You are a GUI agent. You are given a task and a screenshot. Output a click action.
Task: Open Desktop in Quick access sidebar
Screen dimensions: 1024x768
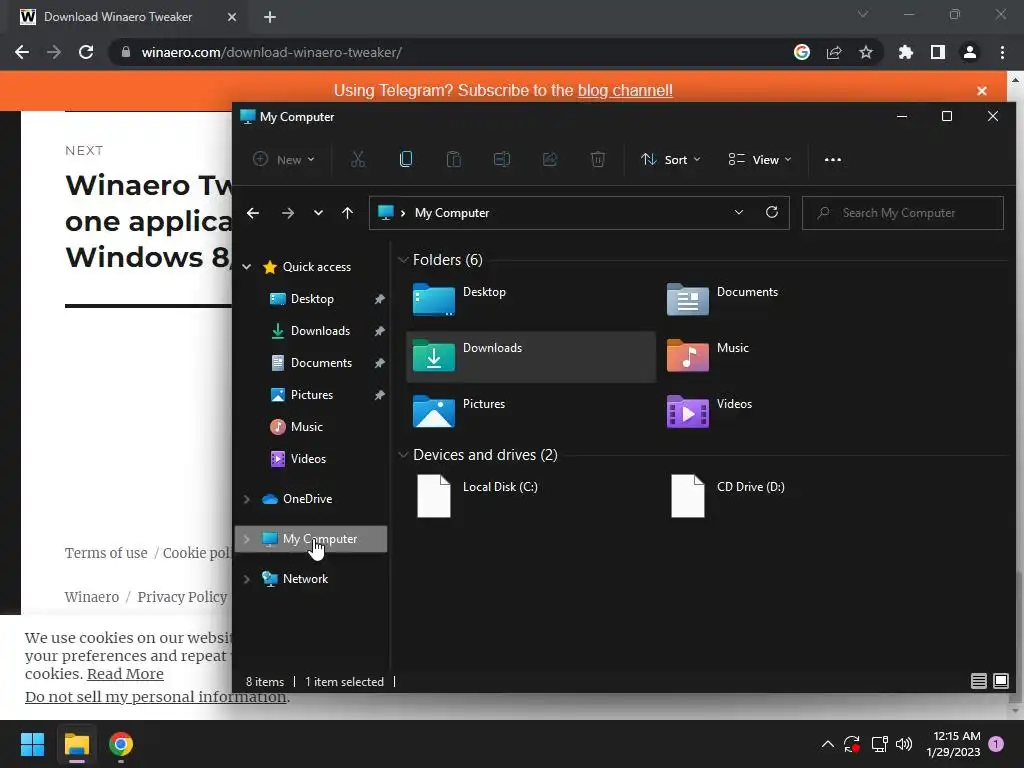[312, 298]
